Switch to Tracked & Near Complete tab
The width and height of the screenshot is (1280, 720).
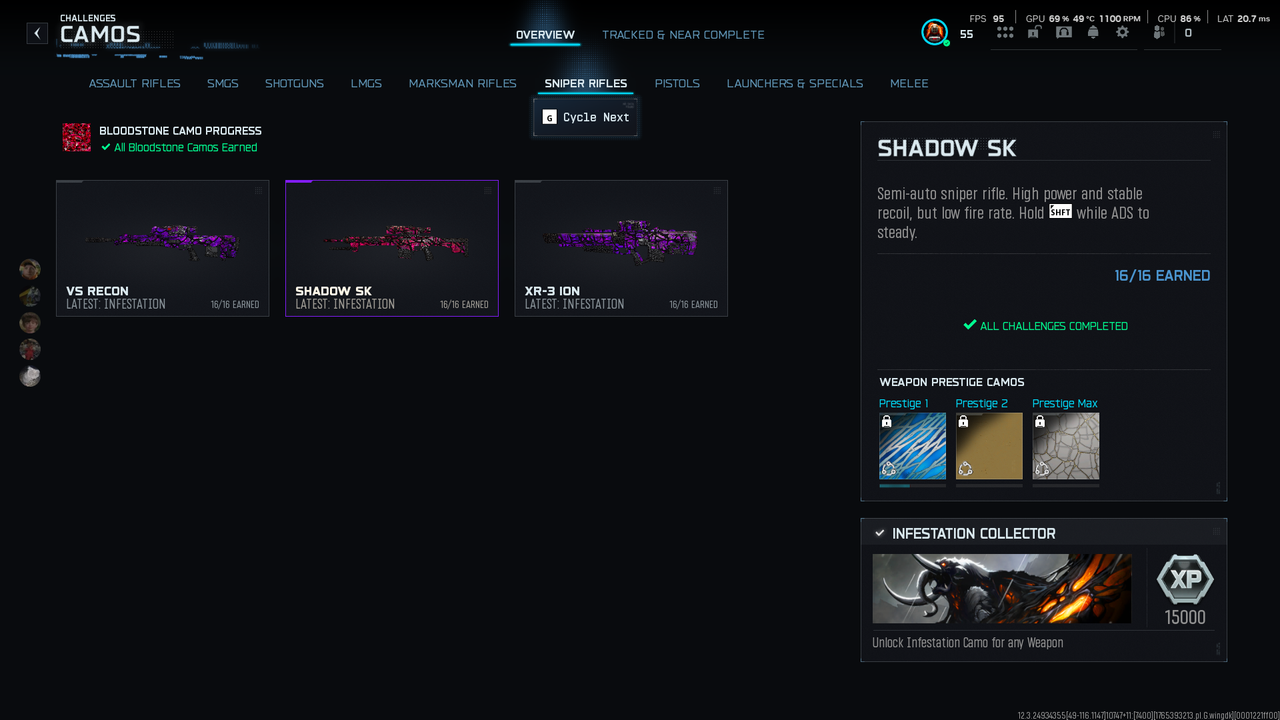683,35
